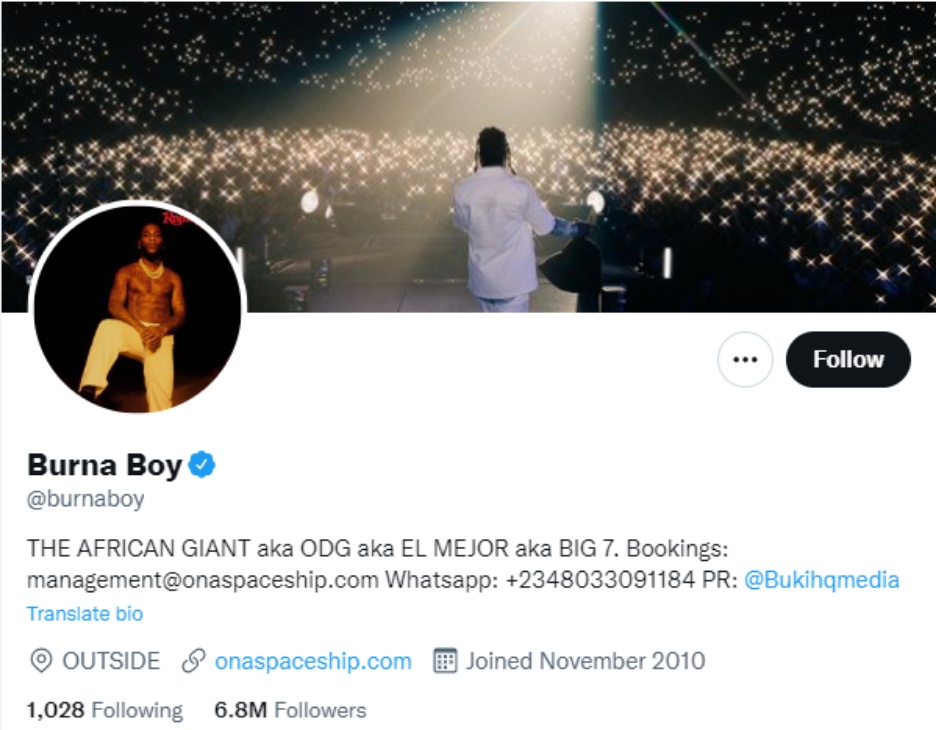Show the 6.8M Followers list
Image resolution: width=936 pixels, height=730 pixels.
tap(290, 711)
